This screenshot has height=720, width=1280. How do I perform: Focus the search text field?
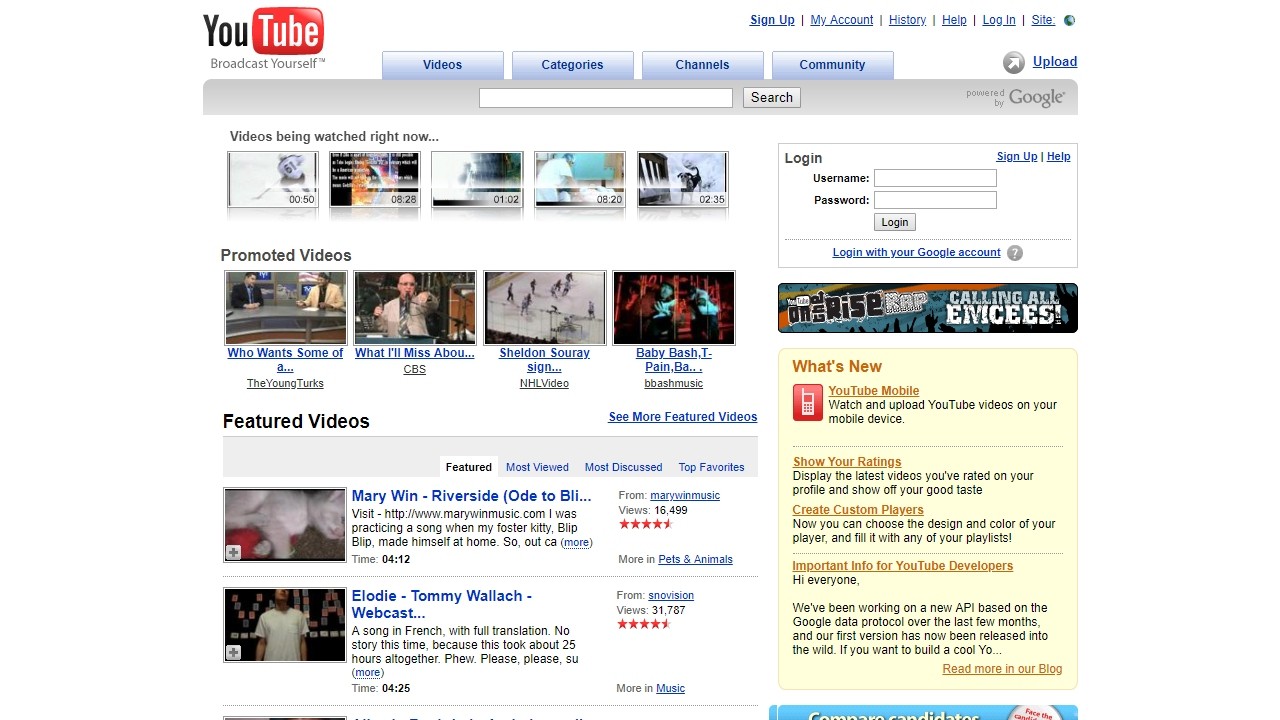[x=606, y=98]
